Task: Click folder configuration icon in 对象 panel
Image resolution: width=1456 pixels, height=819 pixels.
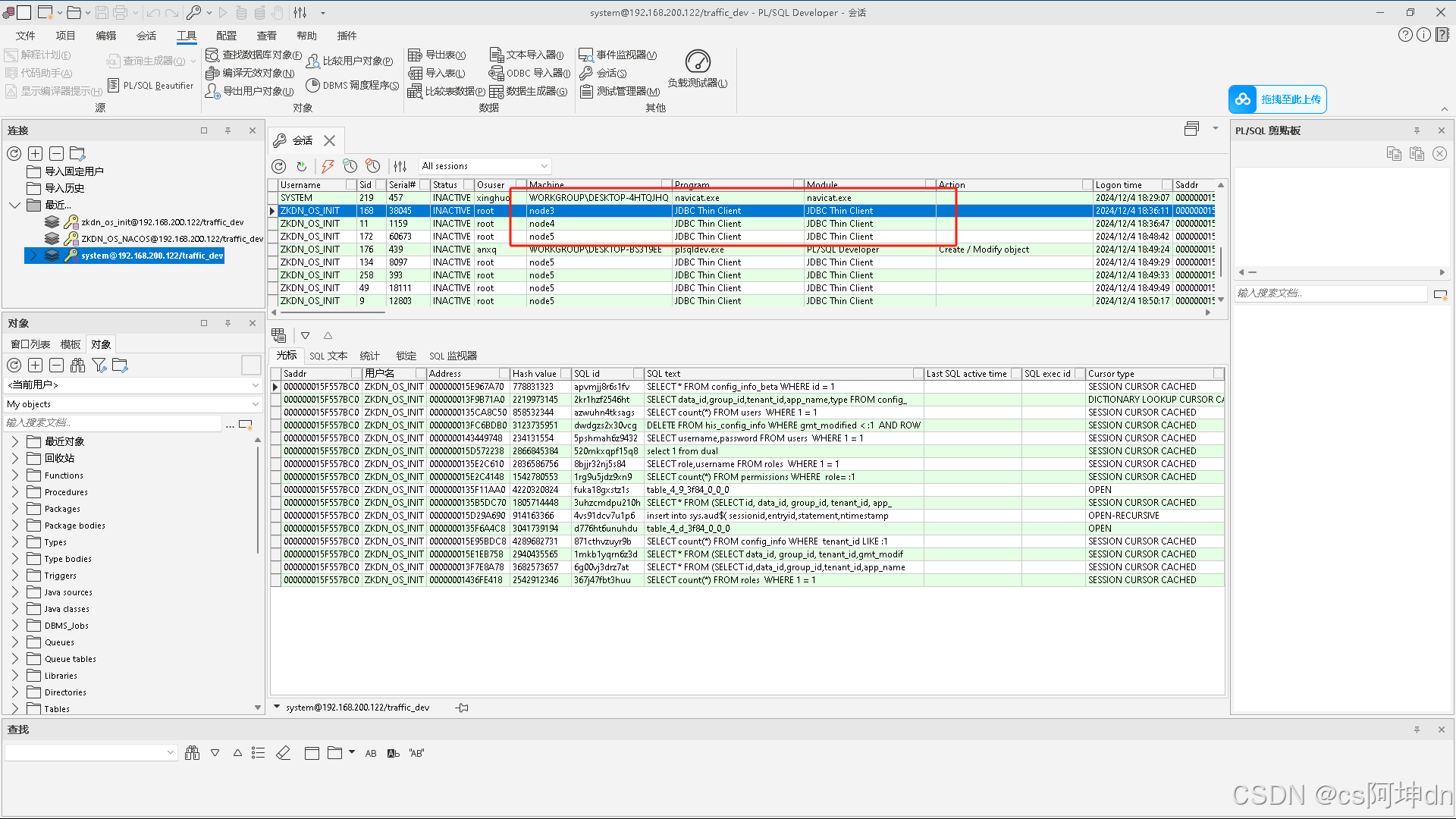Action: click(x=120, y=366)
